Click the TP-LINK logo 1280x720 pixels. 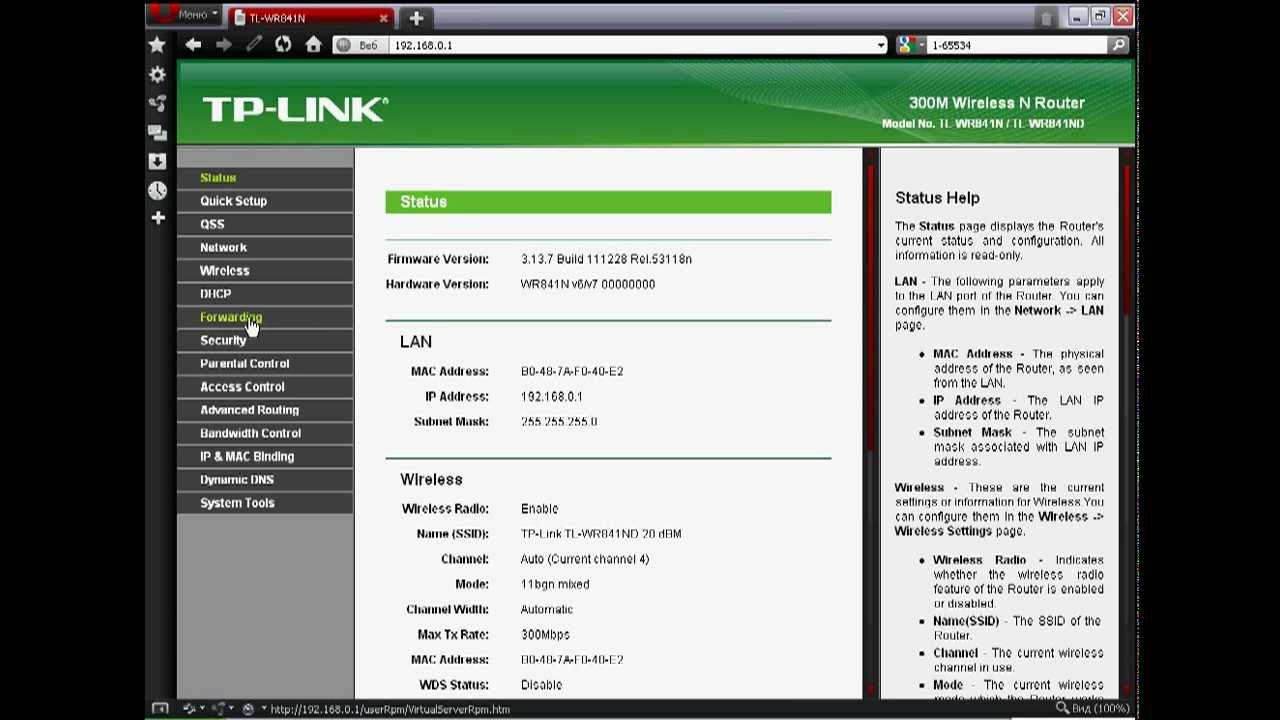point(295,109)
